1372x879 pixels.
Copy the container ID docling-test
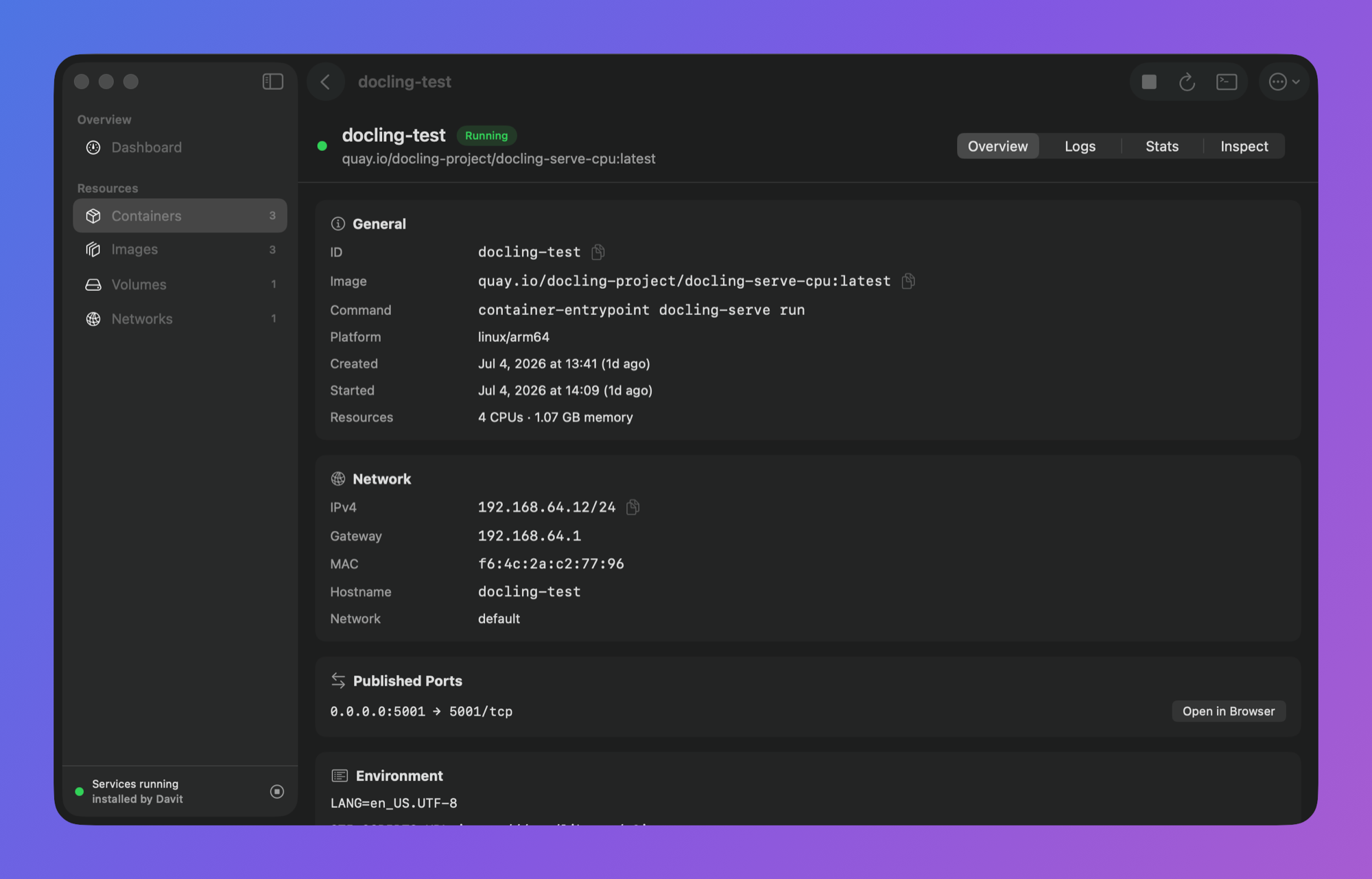coord(598,252)
